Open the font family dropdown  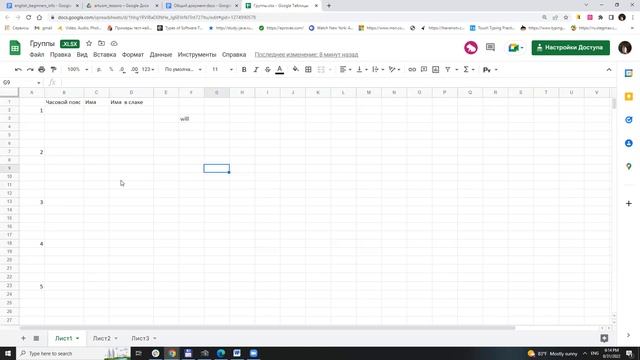(183, 70)
